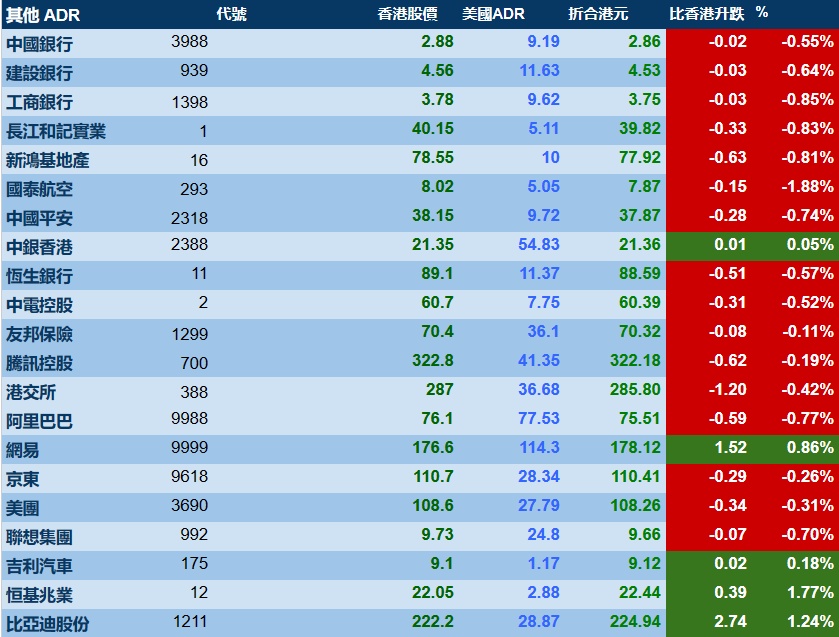Click Hong Kong price 78.55
Screen dimensions: 839x637
pos(433,157)
